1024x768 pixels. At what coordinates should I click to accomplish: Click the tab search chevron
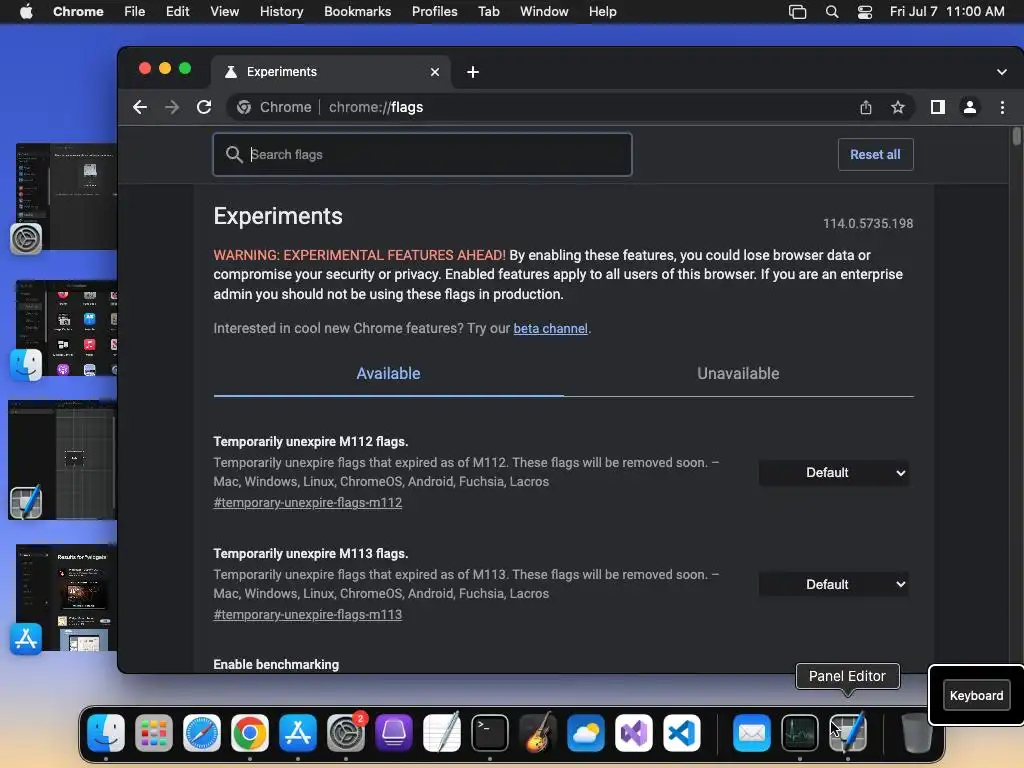point(1002,72)
